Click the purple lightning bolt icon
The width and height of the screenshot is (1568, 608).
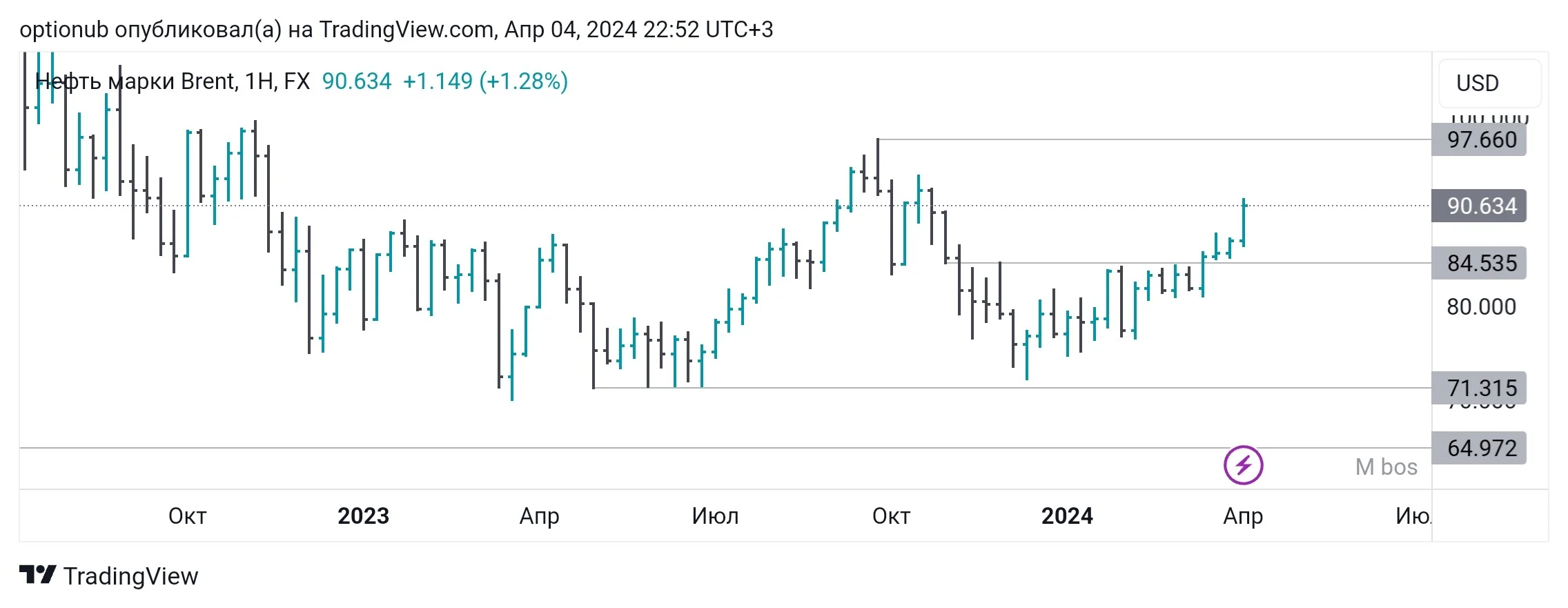(1243, 465)
